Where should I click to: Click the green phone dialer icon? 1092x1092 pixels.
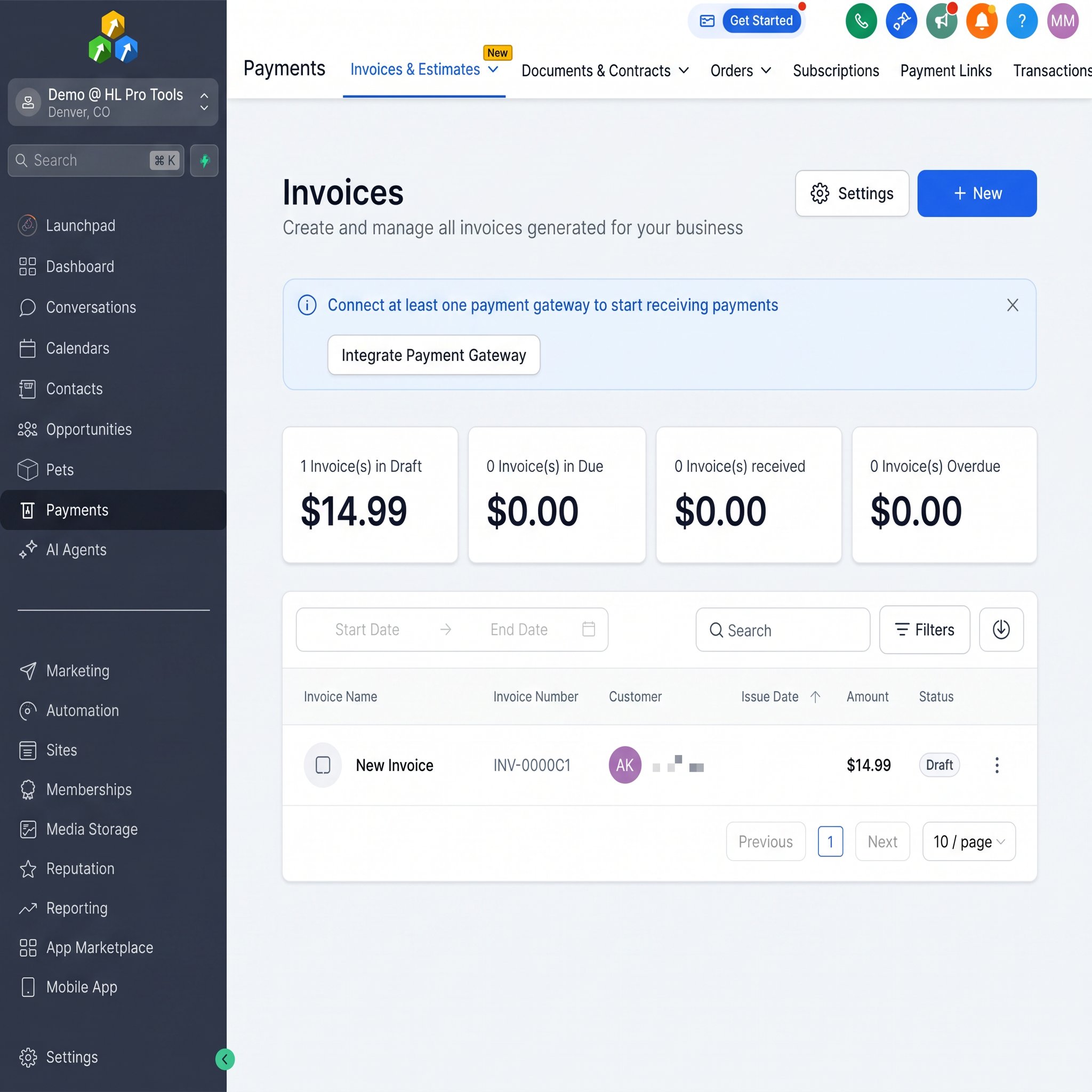(861, 21)
